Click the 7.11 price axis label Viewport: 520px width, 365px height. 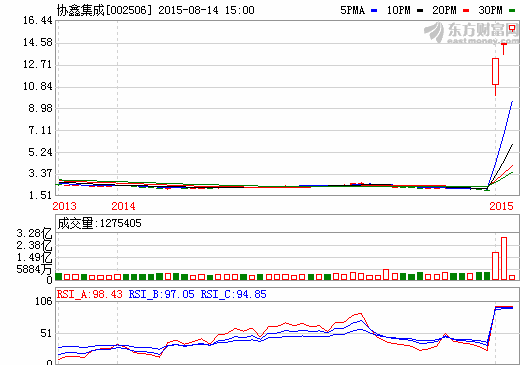point(40,130)
